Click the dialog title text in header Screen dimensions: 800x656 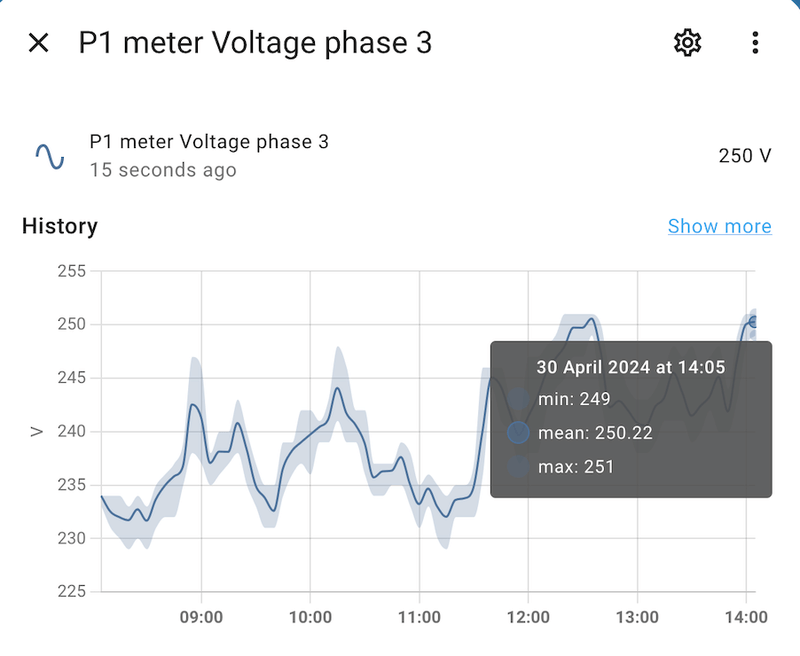pyautogui.click(x=255, y=43)
